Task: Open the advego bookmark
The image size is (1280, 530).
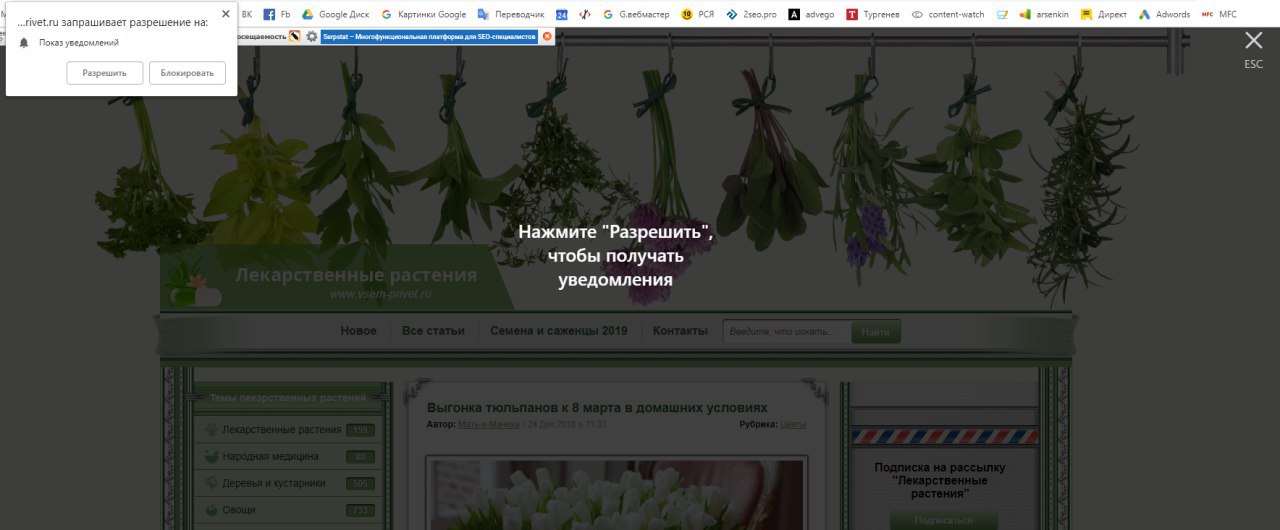Action: (811, 14)
